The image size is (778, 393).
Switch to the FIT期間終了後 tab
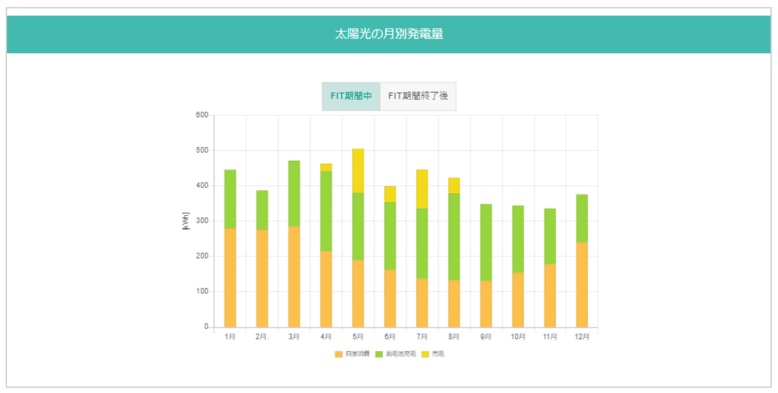click(418, 96)
